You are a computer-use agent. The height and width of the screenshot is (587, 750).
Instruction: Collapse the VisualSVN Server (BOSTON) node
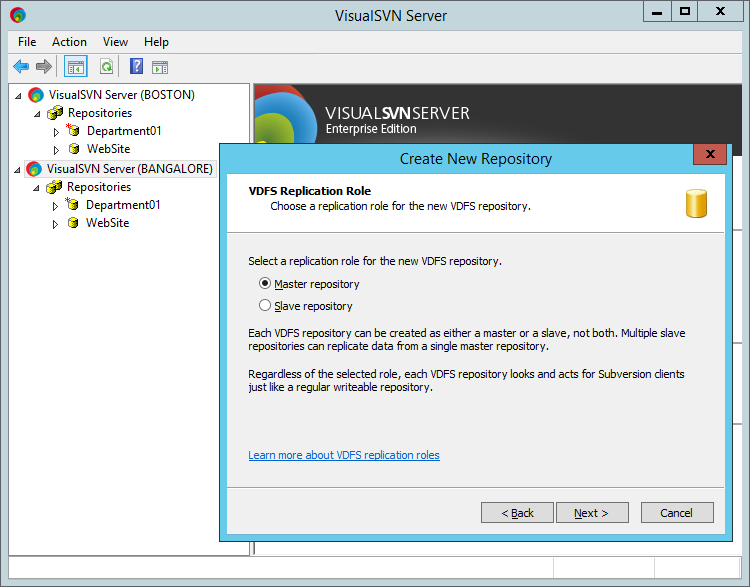tap(18, 96)
